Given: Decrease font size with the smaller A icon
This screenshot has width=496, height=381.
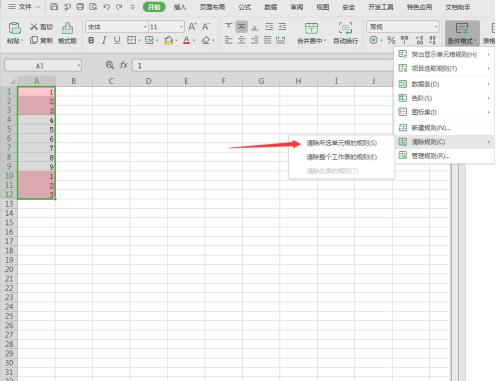Looking at the screenshot, I should pos(206,27).
